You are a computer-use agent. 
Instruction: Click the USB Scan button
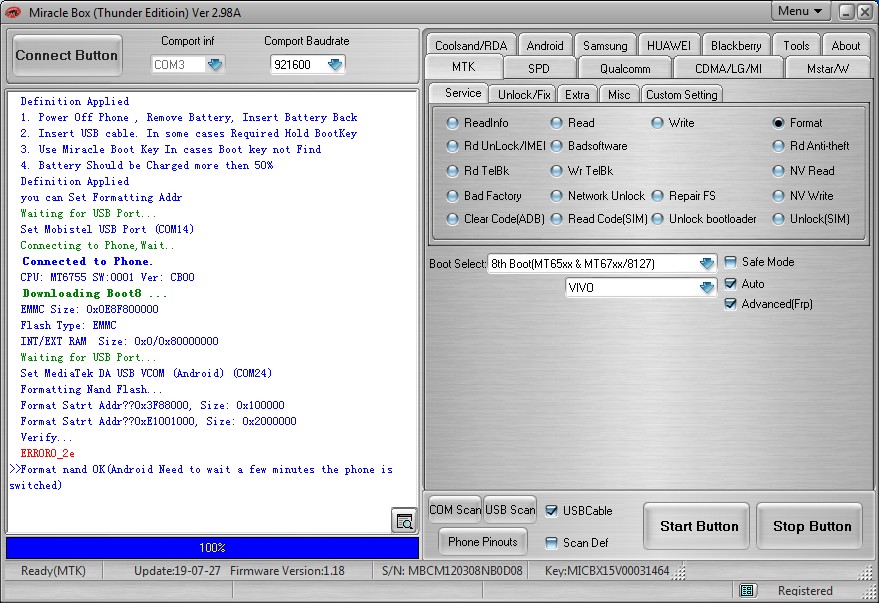510,509
